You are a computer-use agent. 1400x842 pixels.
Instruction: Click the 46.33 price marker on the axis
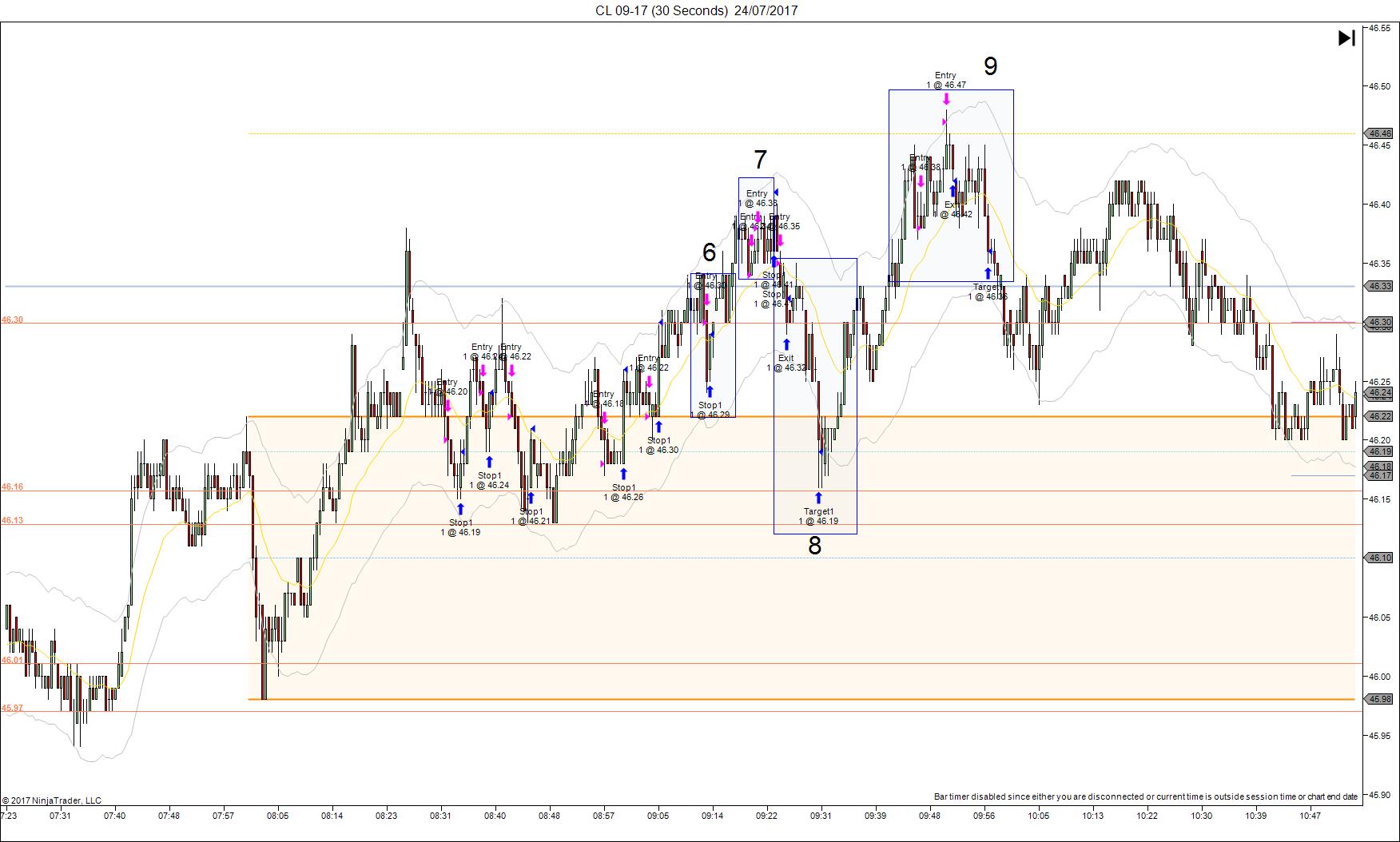click(x=1380, y=286)
